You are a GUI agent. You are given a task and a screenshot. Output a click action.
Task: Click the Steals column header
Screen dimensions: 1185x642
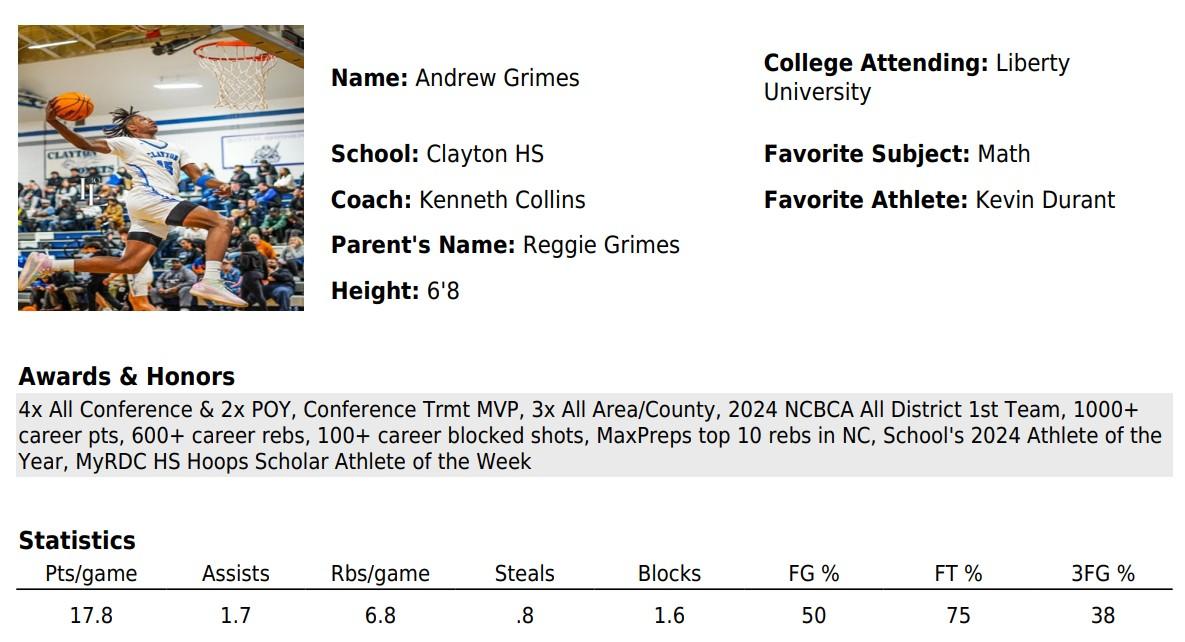tap(524, 574)
